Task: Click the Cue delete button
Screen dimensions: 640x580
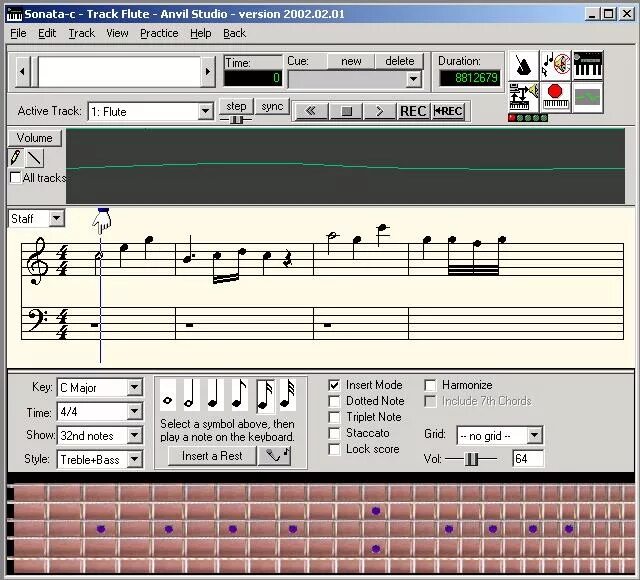Action: 400,61
